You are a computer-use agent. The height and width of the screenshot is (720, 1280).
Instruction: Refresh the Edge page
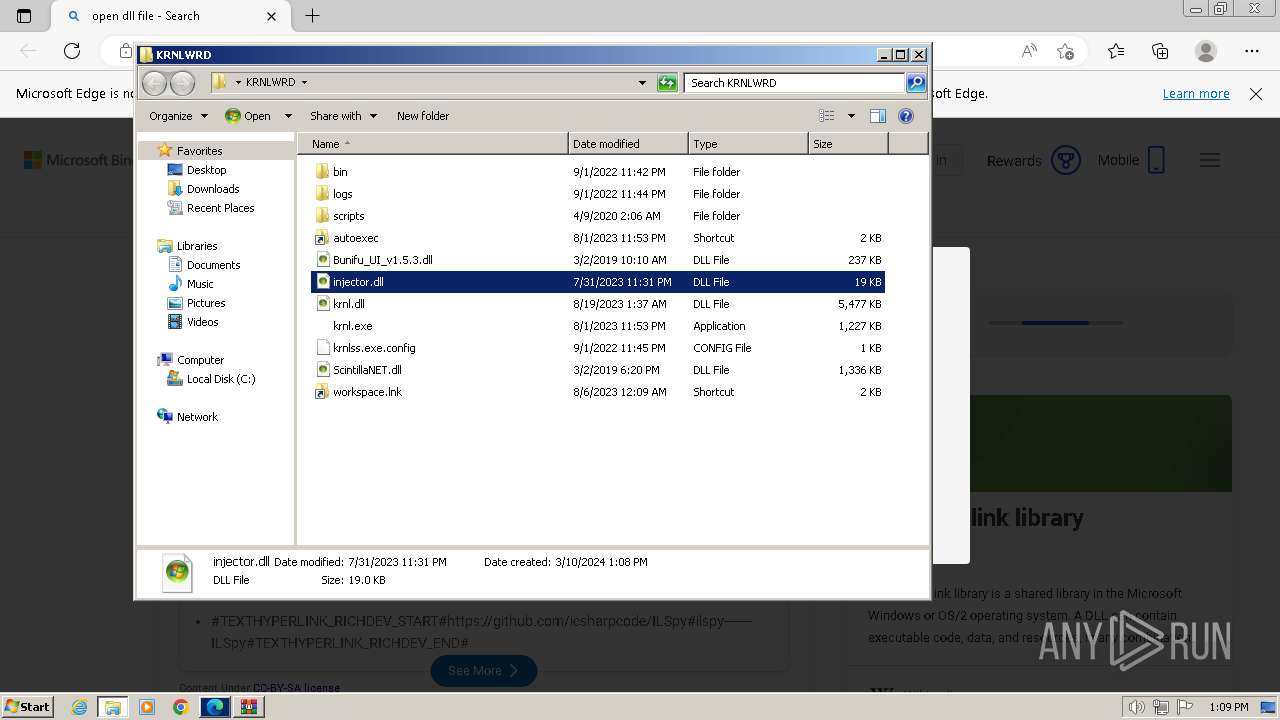72,51
